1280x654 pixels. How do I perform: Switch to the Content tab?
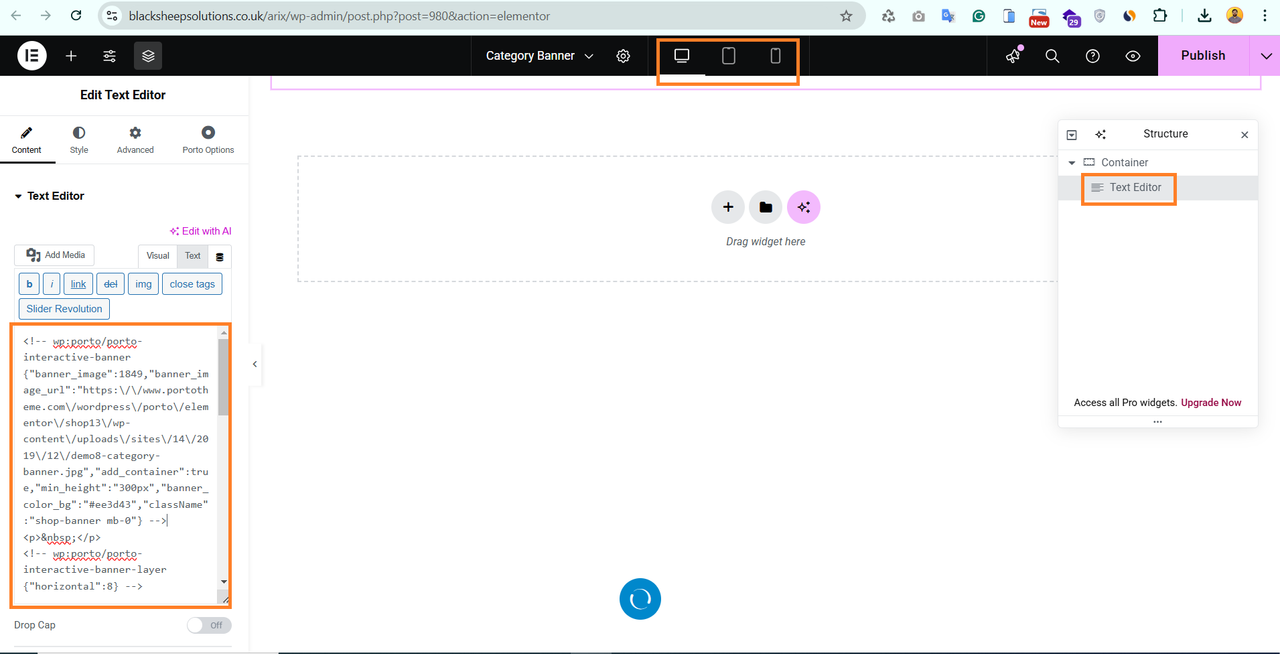tap(27, 140)
